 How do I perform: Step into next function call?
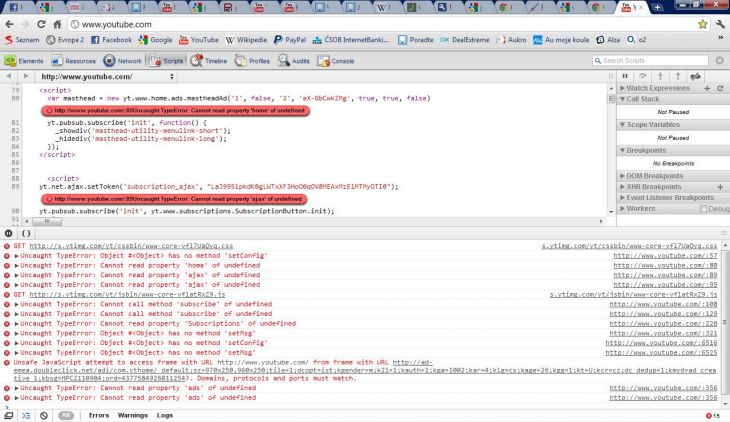coord(660,76)
